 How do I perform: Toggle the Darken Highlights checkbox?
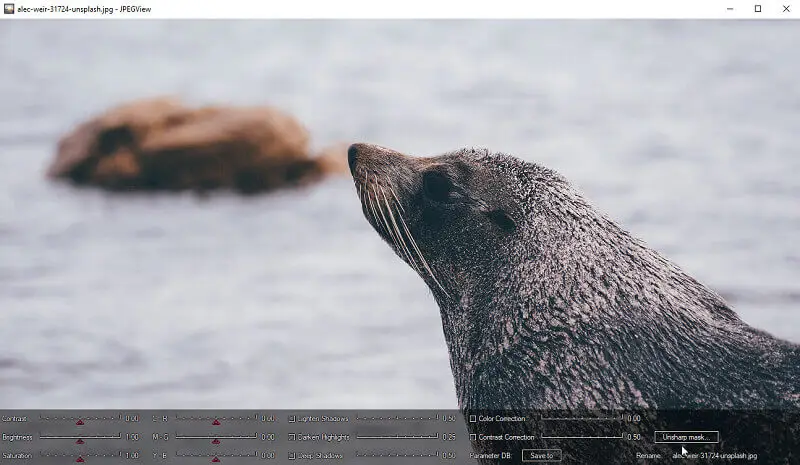291,437
